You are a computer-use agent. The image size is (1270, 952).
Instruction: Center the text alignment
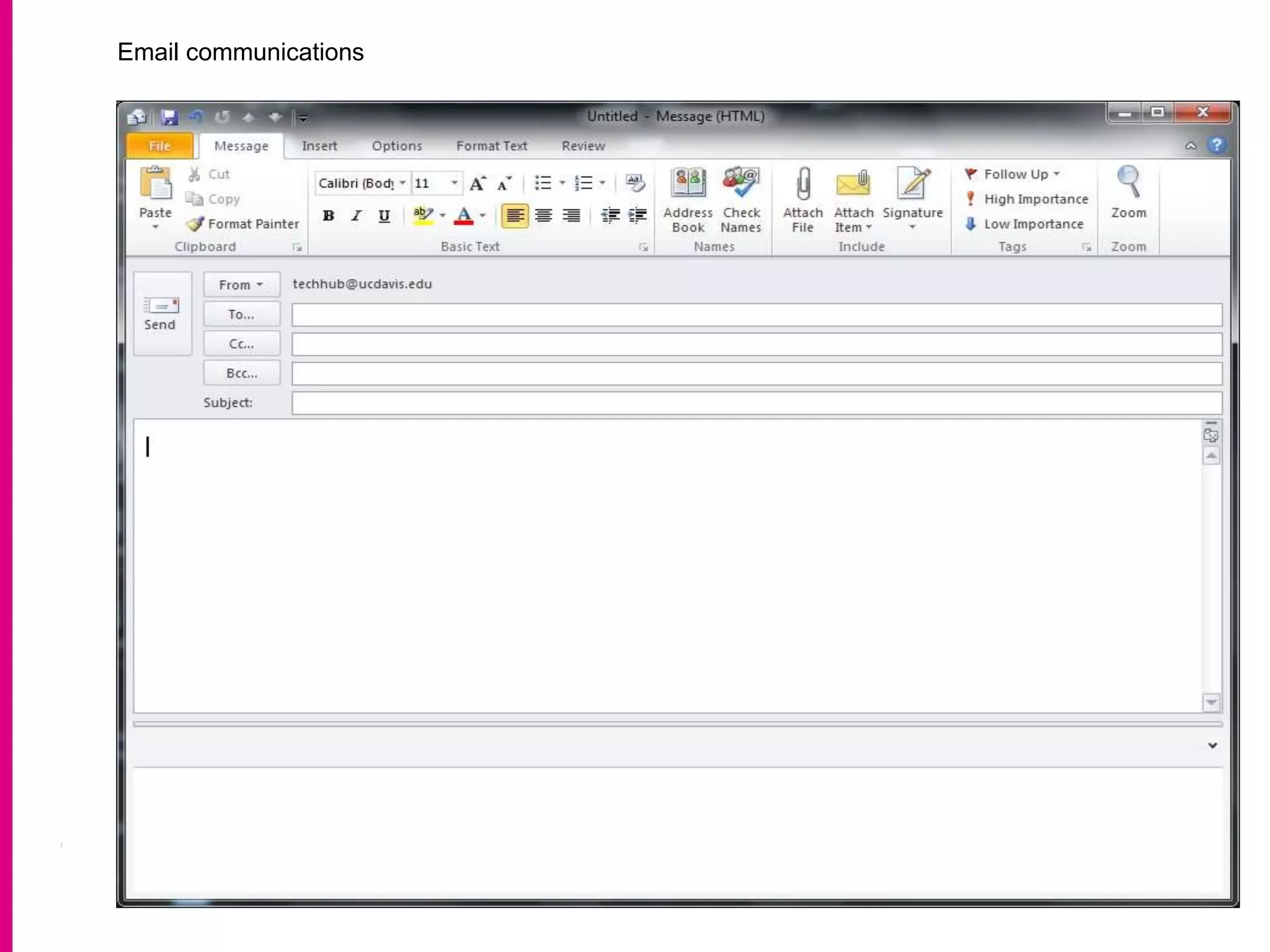coord(543,216)
